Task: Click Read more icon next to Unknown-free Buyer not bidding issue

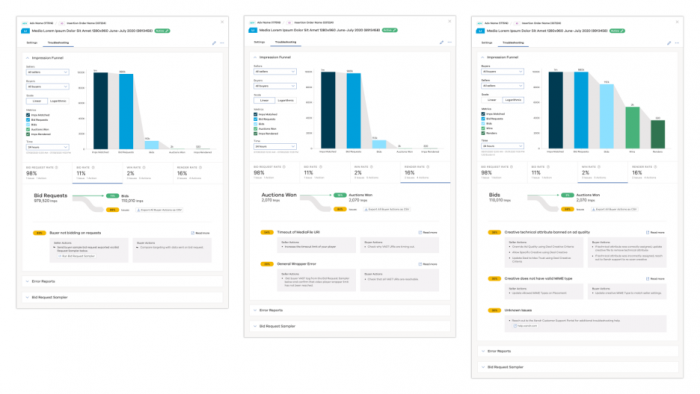Action: click(193, 233)
